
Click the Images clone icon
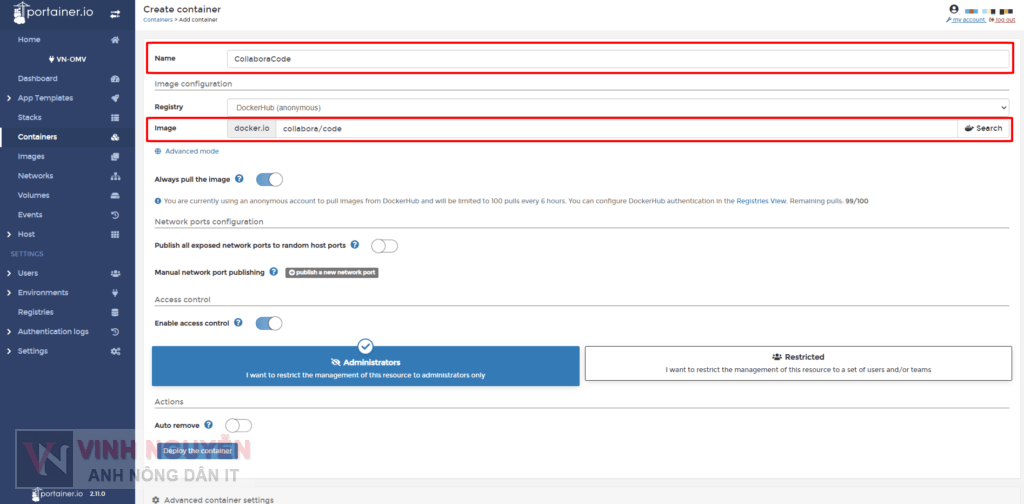pyautogui.click(x=115, y=157)
